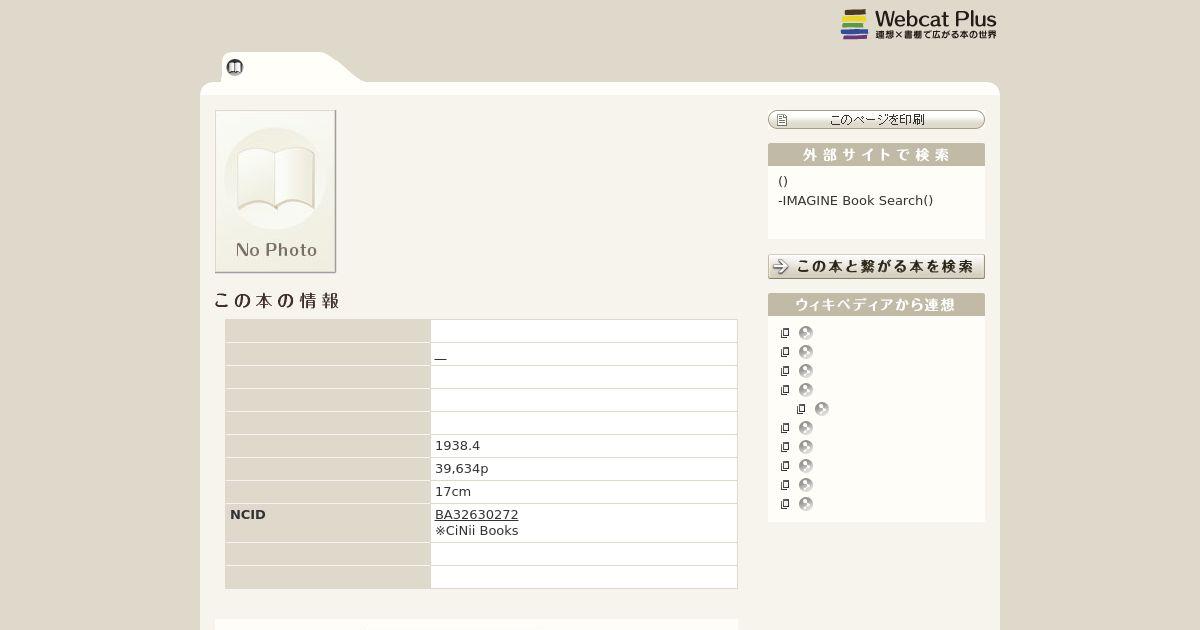Click the arrow icon on この本と繋がる本を検索

[x=782, y=267]
